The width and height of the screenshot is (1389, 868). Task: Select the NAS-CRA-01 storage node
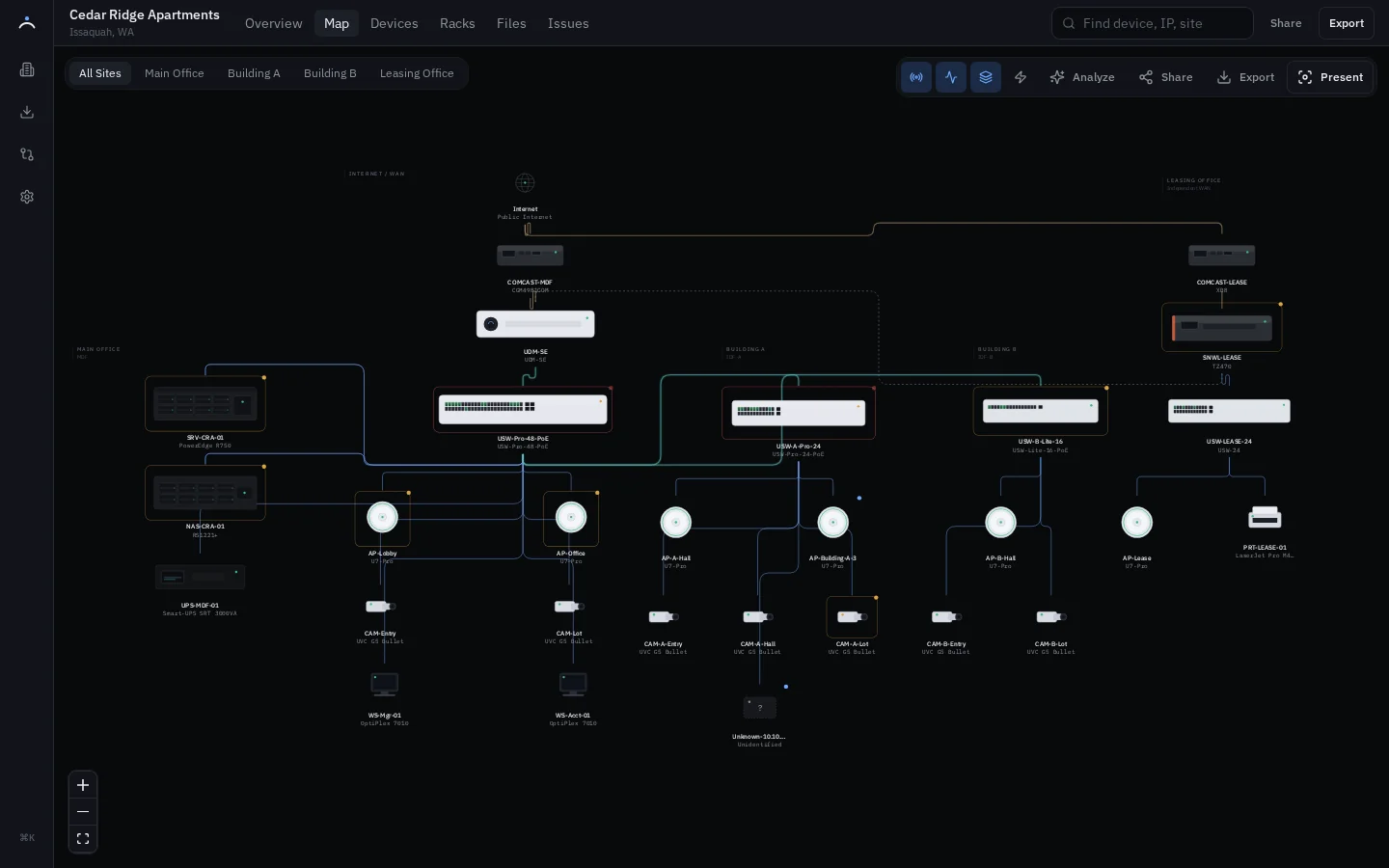[205, 493]
